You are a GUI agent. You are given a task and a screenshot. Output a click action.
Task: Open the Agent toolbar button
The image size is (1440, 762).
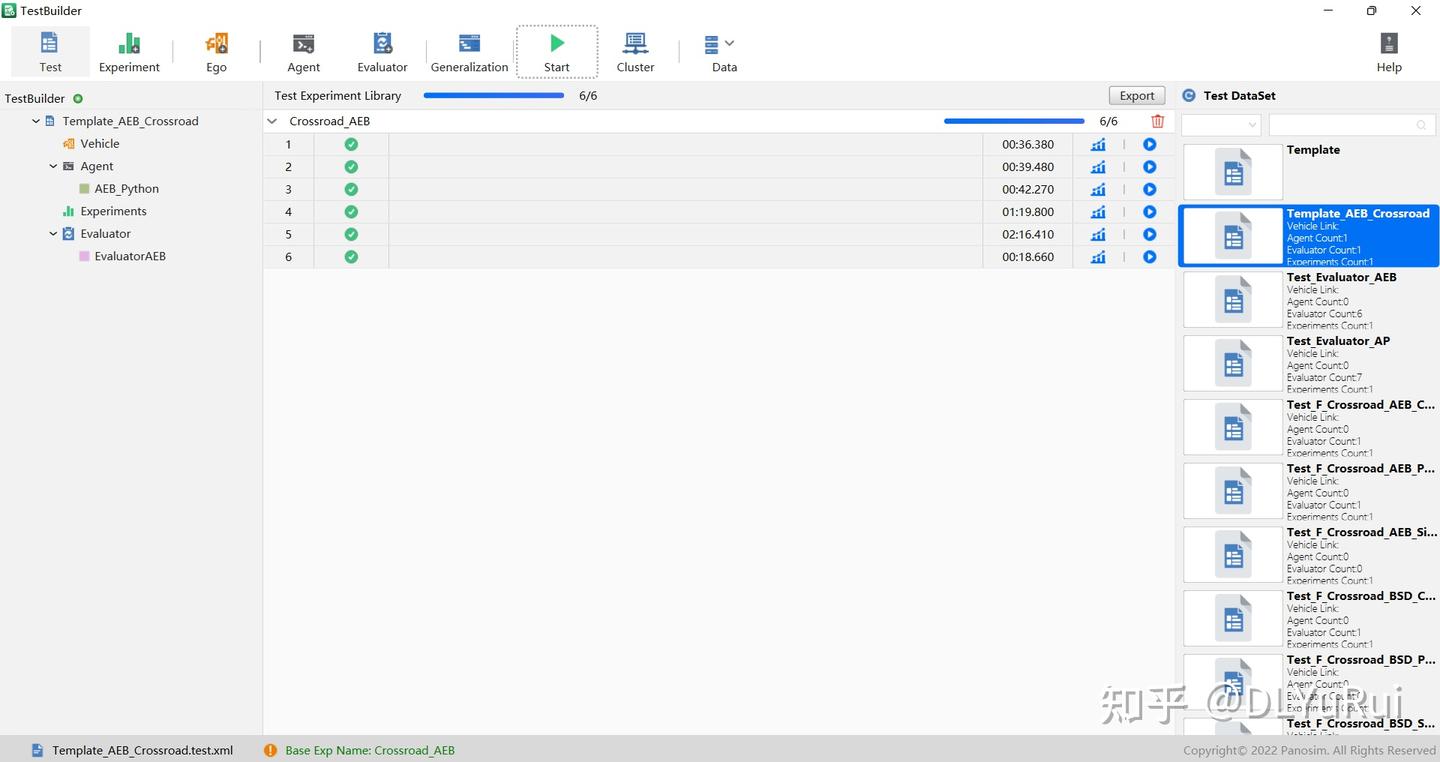pyautogui.click(x=303, y=52)
